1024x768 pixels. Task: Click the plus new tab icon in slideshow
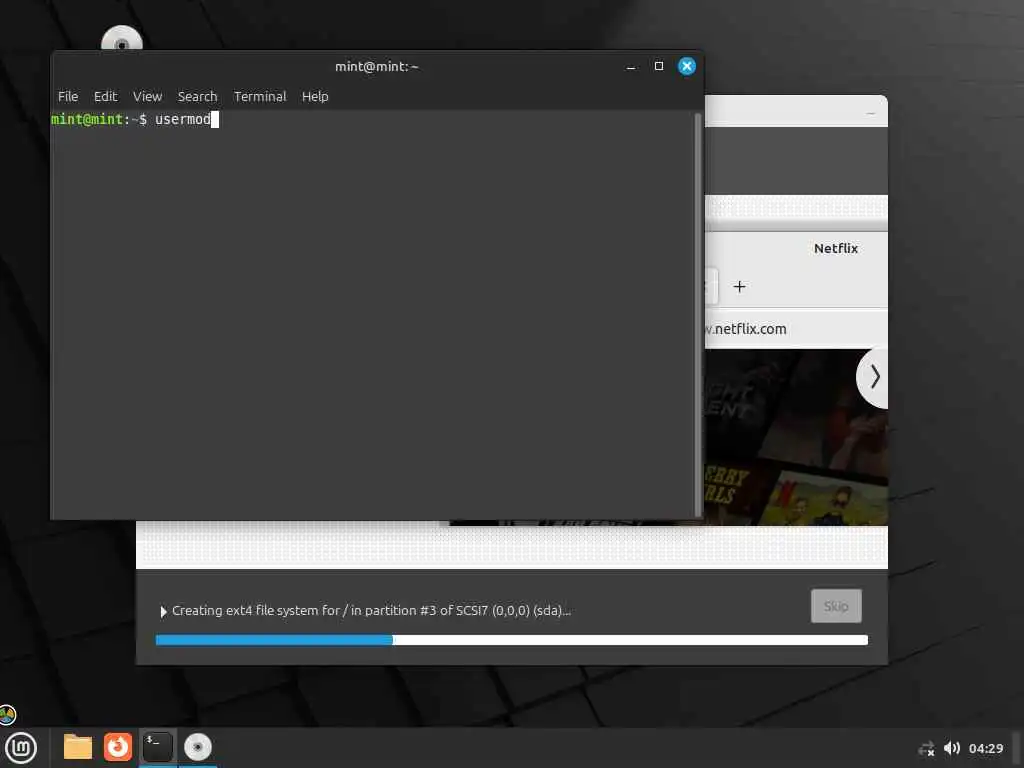739,287
